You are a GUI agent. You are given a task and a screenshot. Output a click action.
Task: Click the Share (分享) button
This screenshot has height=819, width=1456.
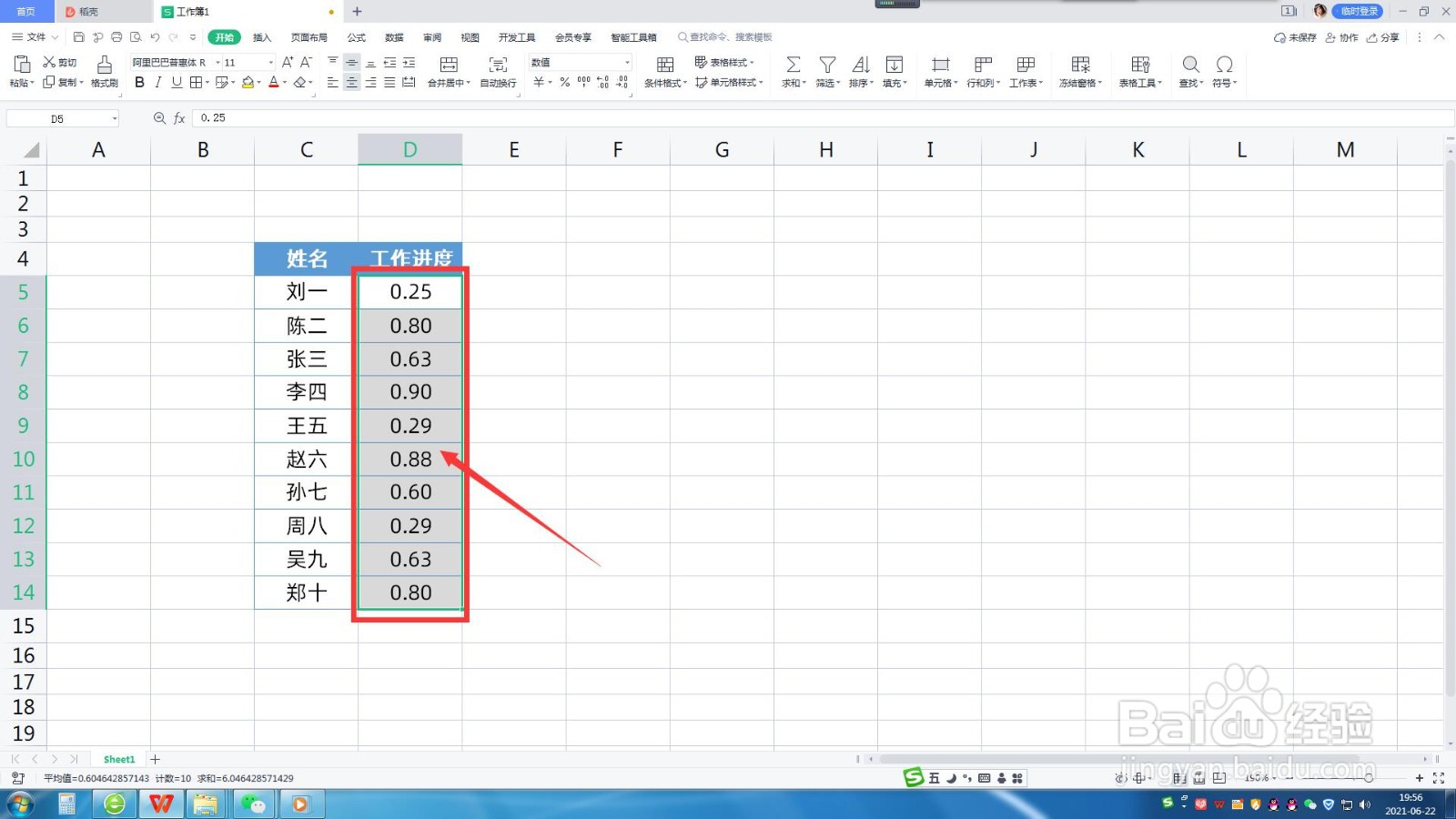pyautogui.click(x=1383, y=37)
